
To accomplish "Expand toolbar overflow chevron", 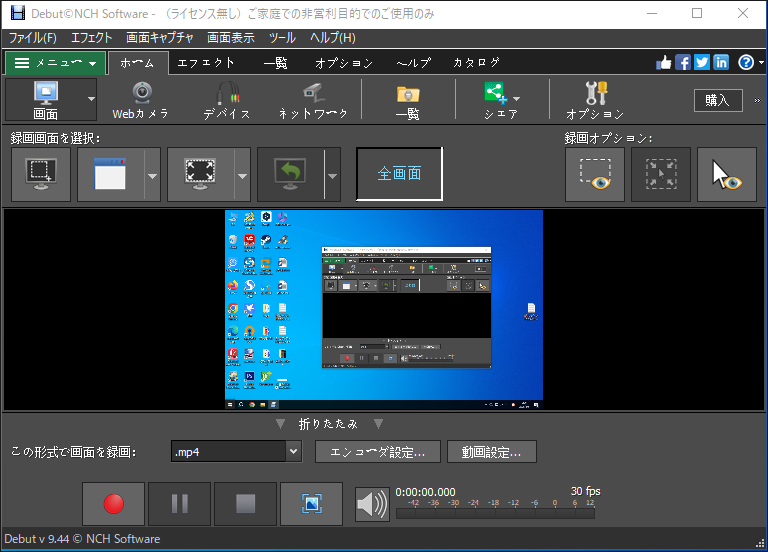I will pos(757,100).
